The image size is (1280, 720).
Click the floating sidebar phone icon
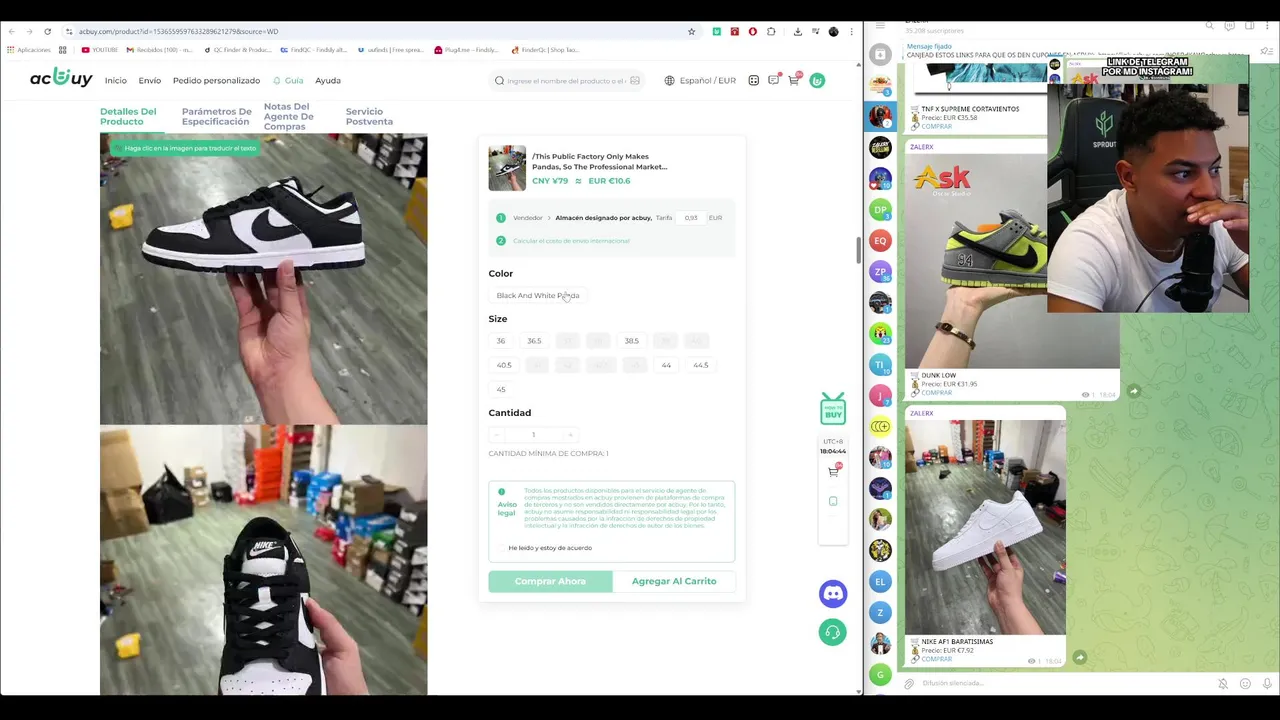pos(833,501)
